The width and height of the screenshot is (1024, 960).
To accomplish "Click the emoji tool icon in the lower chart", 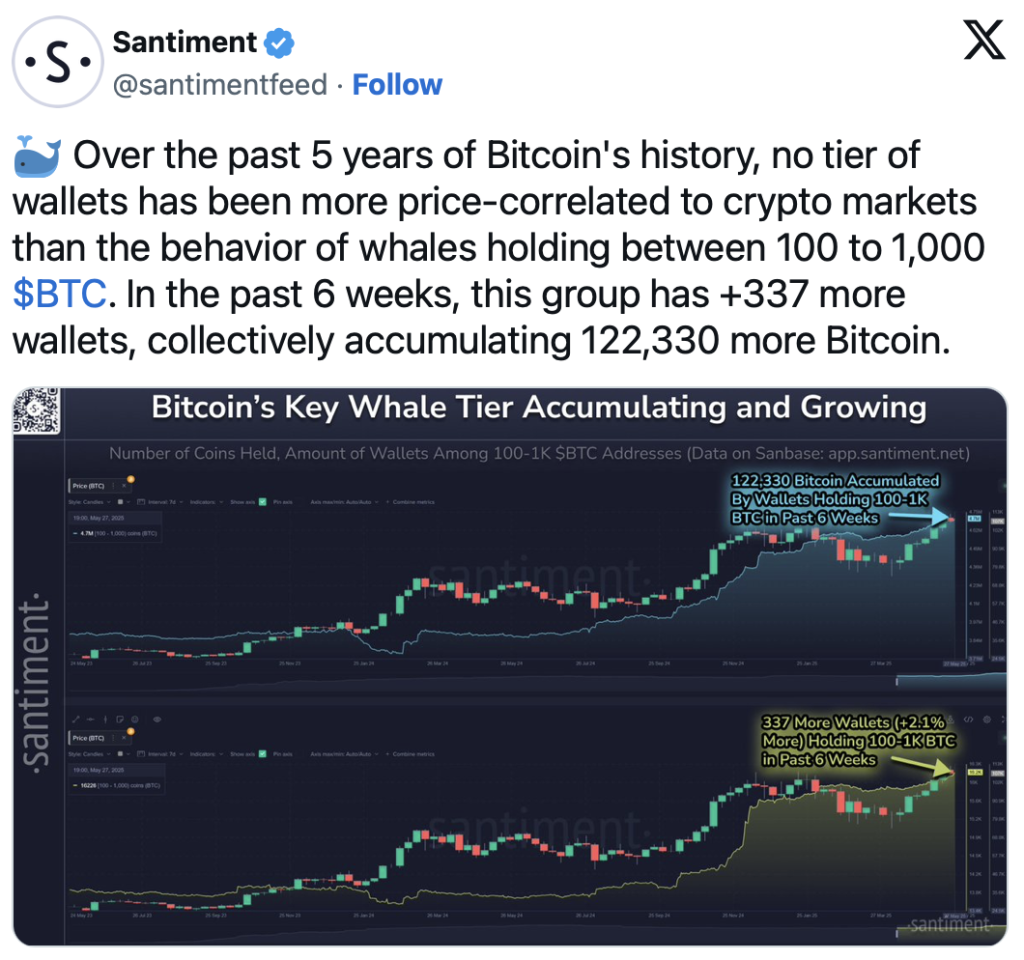I will tap(135, 719).
